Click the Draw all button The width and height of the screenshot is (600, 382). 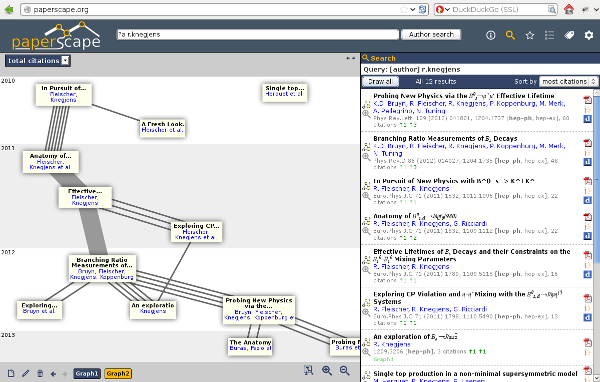(380, 81)
